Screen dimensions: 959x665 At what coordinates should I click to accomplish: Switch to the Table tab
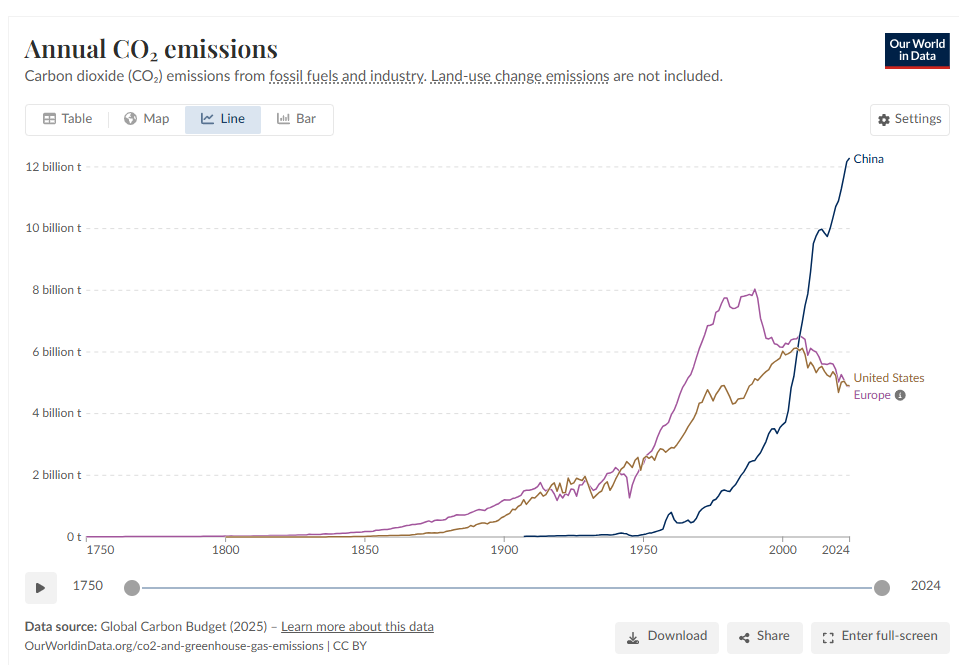tap(67, 119)
